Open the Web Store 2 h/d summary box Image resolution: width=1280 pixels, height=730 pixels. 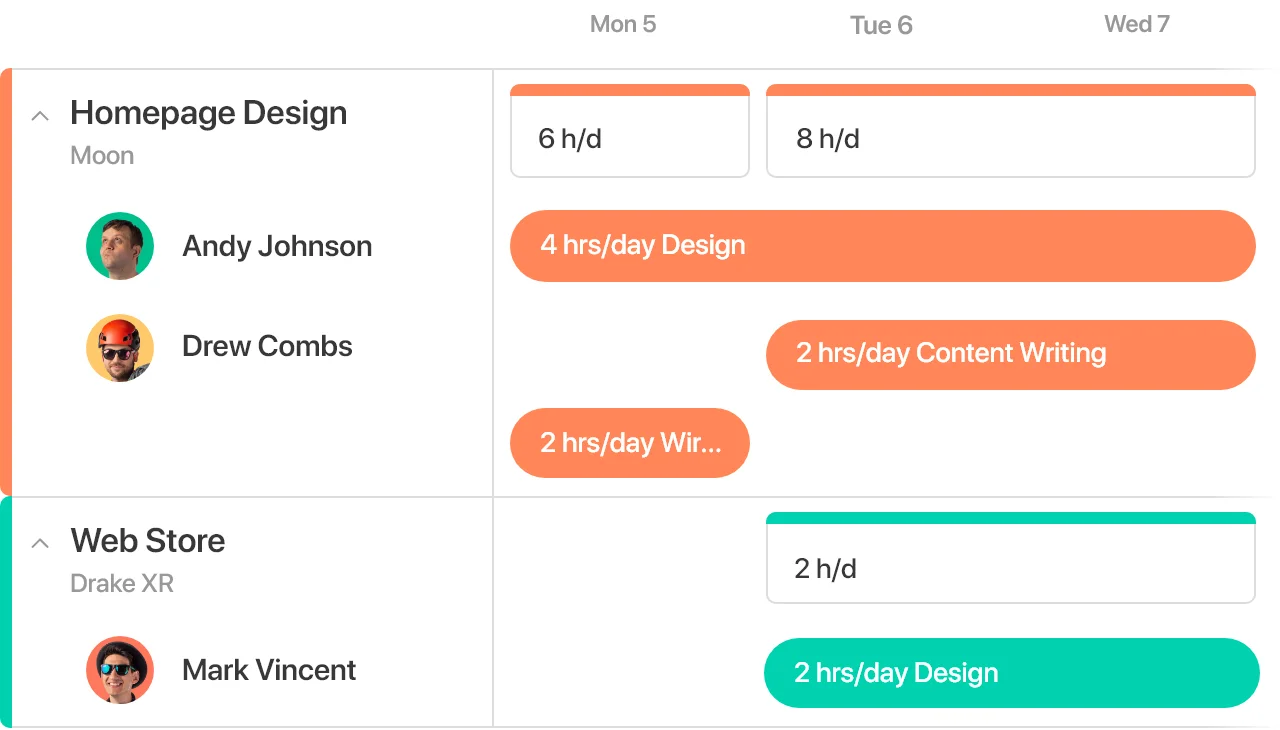[1011, 558]
